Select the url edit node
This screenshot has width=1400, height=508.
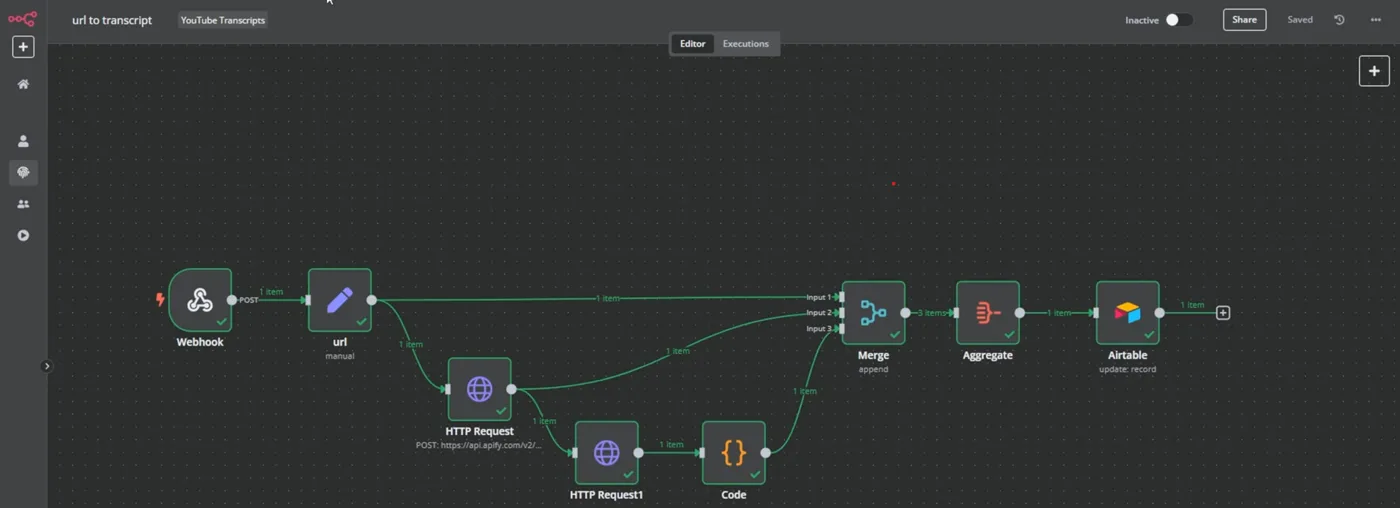pos(340,300)
